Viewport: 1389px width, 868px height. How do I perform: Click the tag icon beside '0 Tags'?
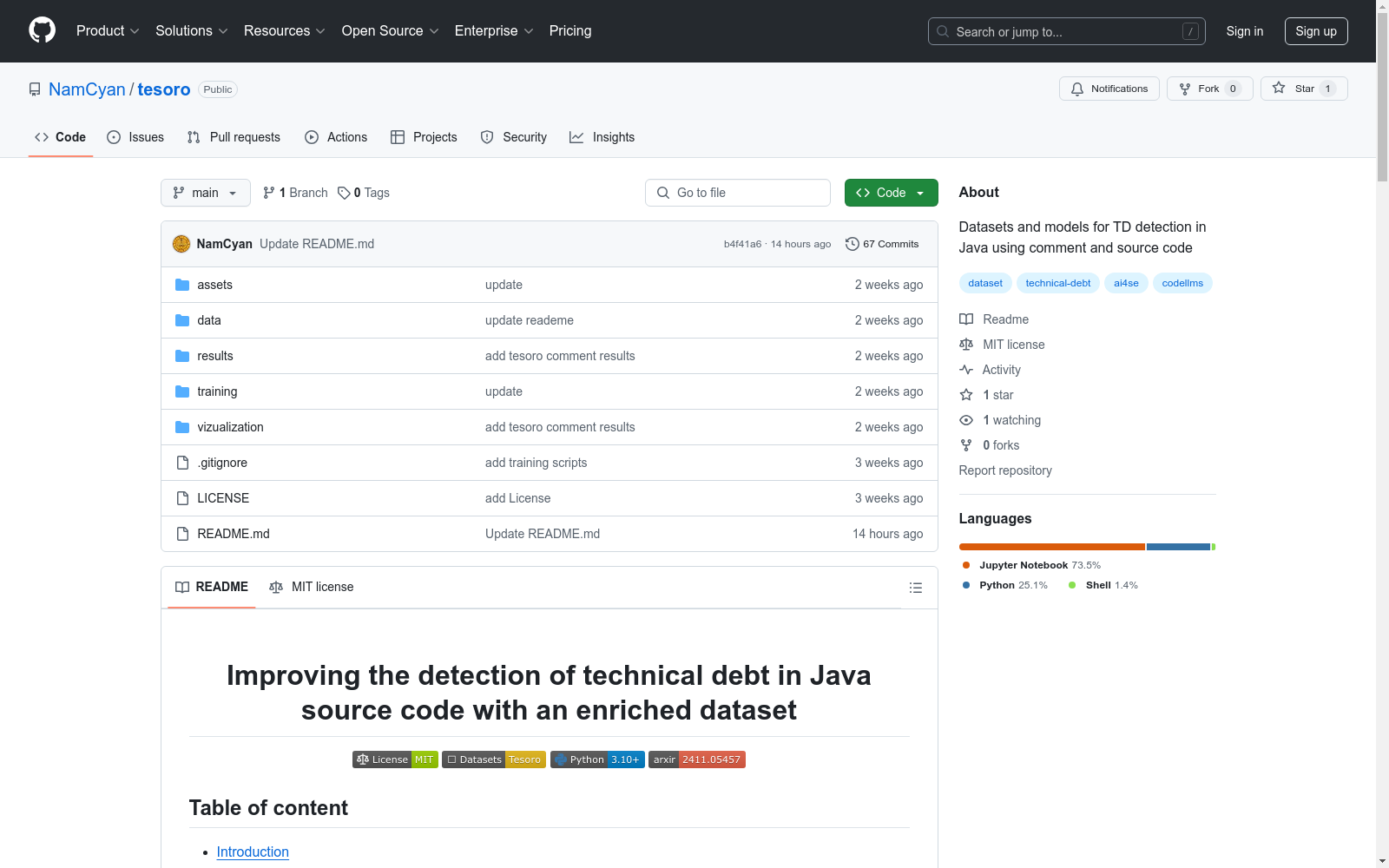[x=344, y=193]
